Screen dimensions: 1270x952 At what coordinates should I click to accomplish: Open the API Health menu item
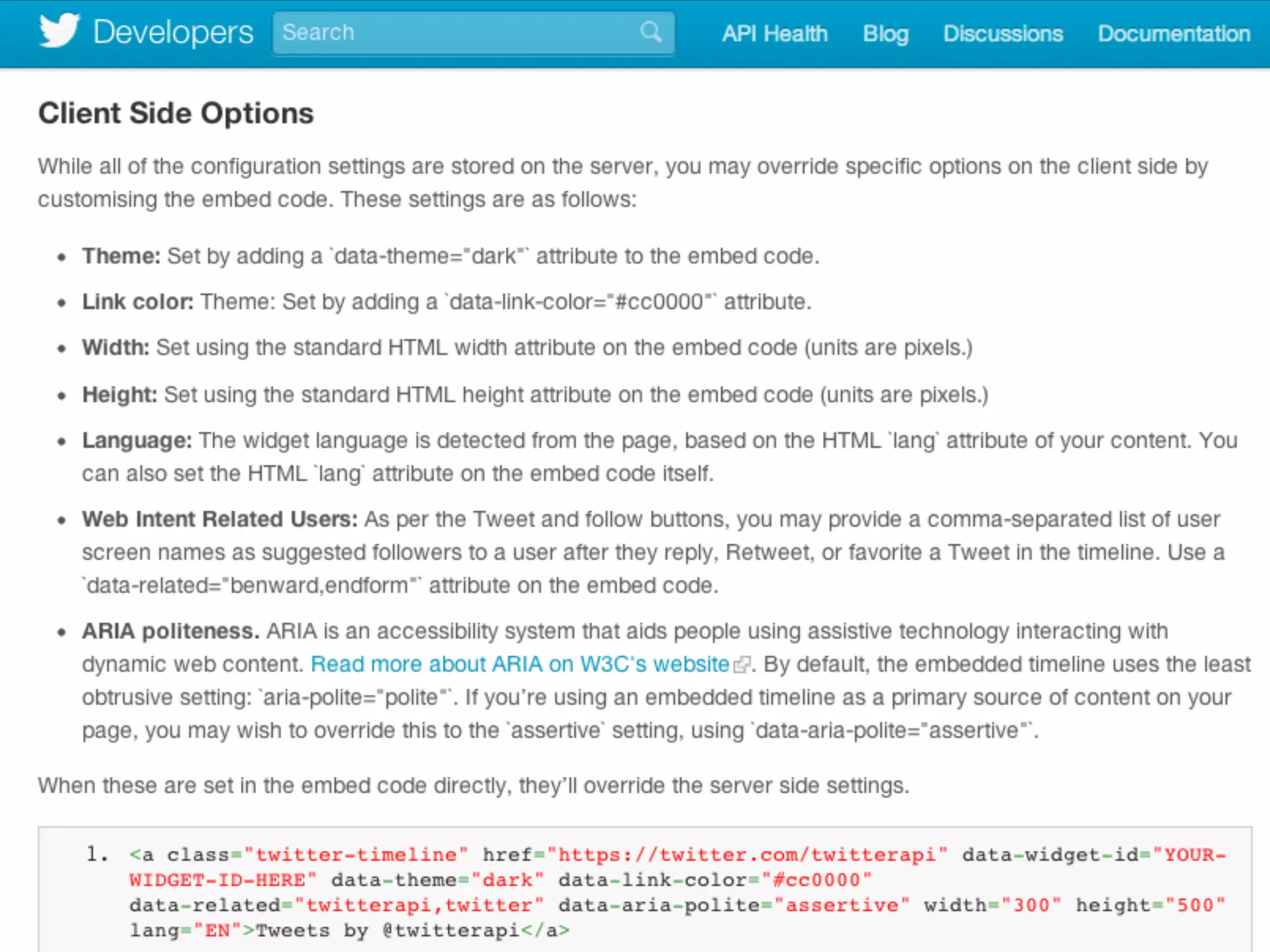coord(775,33)
